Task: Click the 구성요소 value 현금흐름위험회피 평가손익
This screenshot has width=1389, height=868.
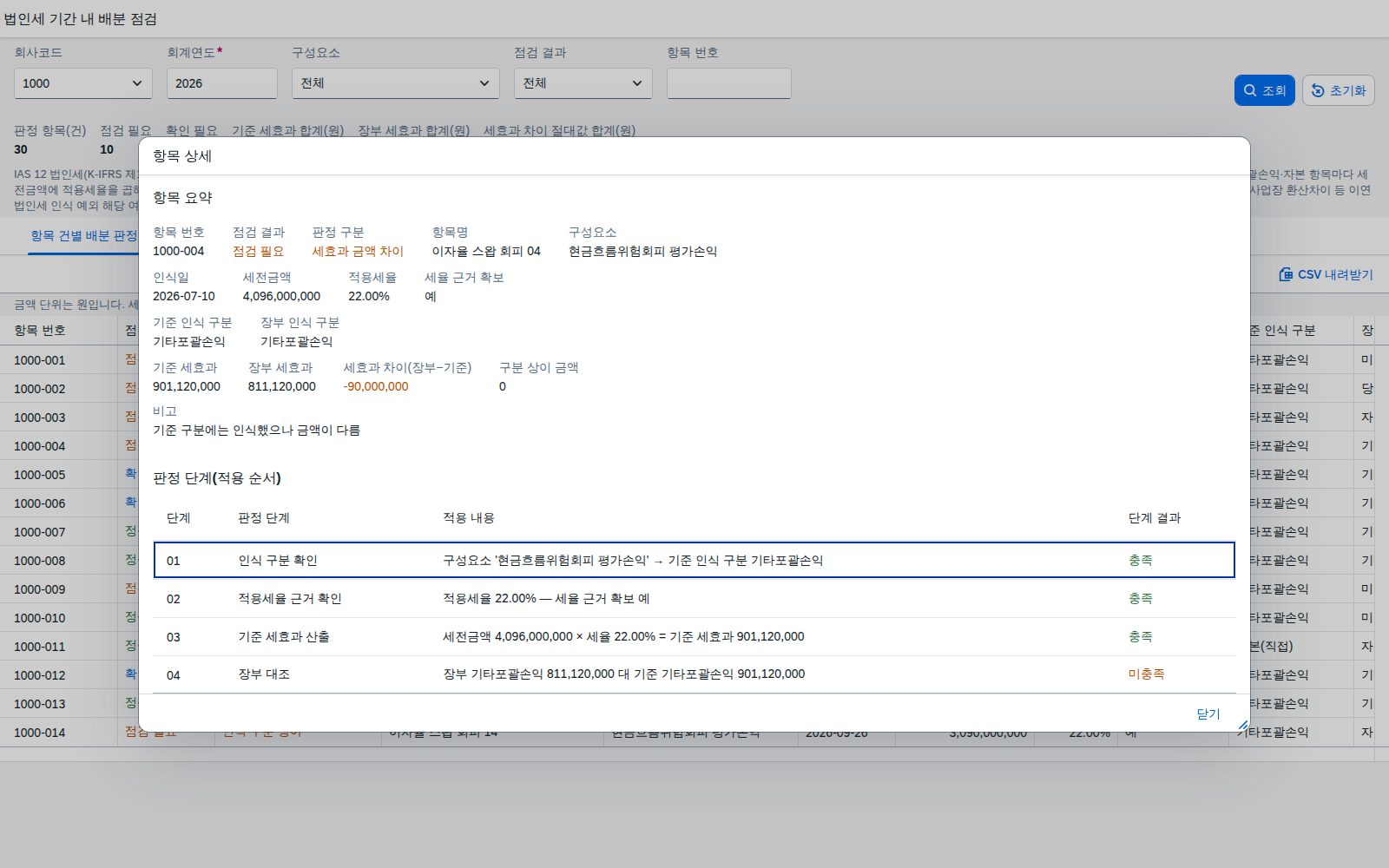Action: pyautogui.click(x=643, y=251)
